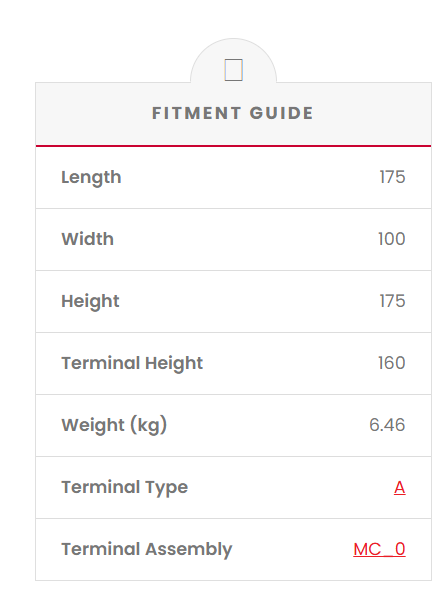Click the Fitment Guide heading text
The image size is (448, 612).
point(233,113)
